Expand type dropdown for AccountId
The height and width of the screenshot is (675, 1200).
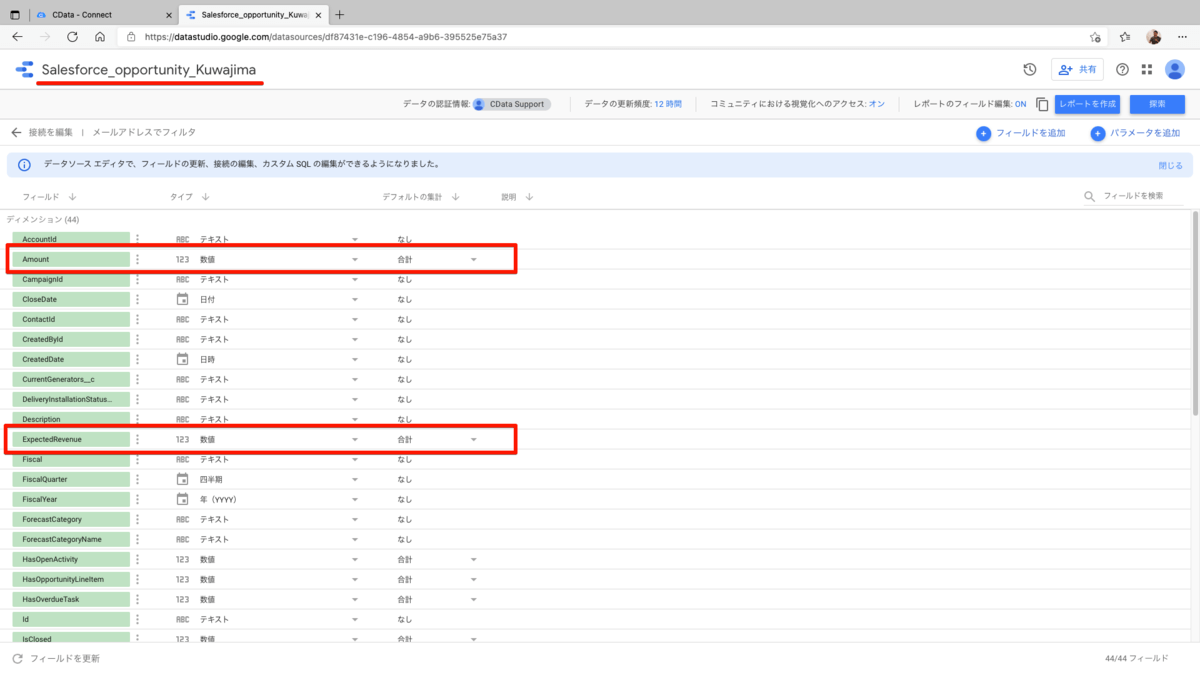click(354, 240)
